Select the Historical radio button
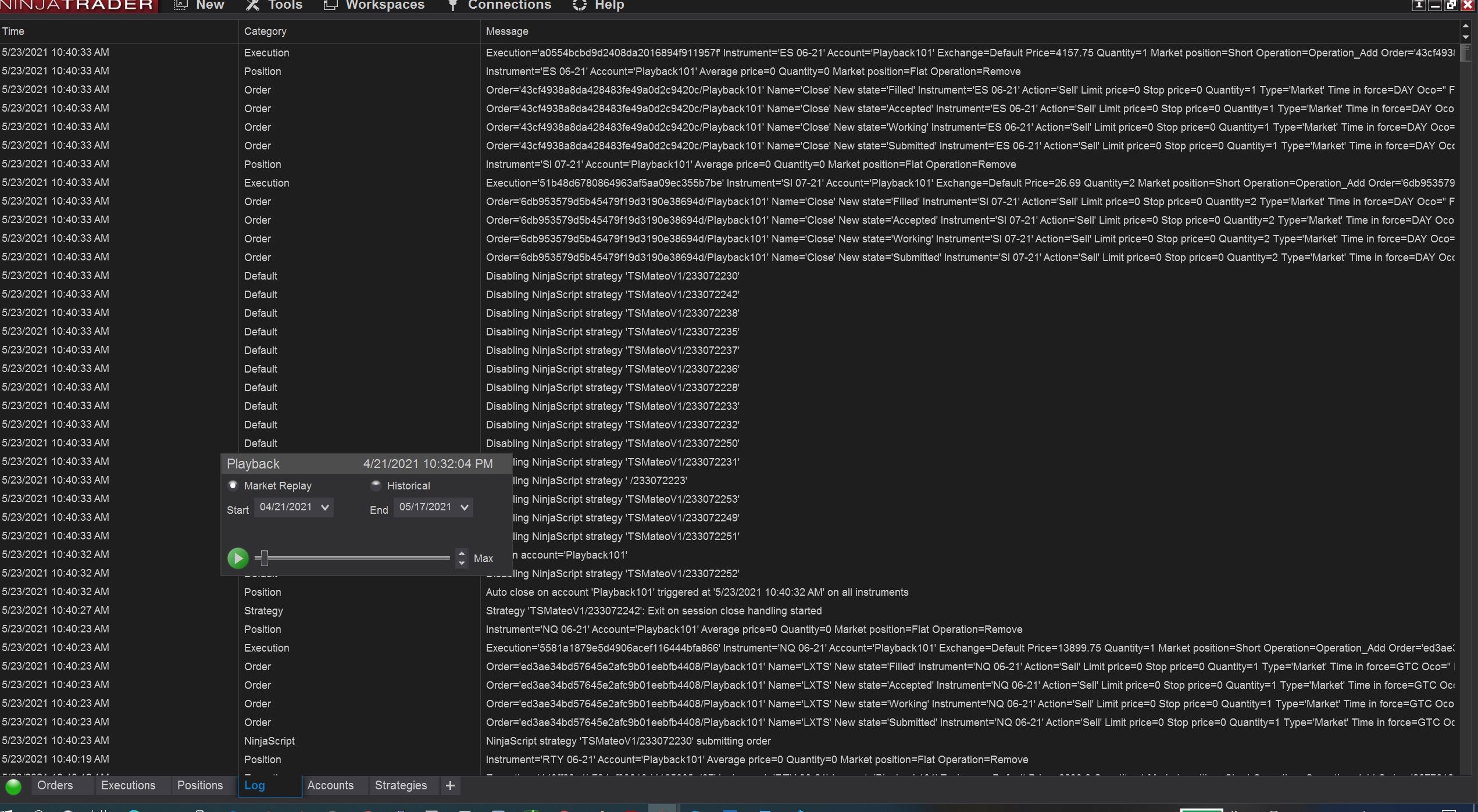 click(x=376, y=485)
